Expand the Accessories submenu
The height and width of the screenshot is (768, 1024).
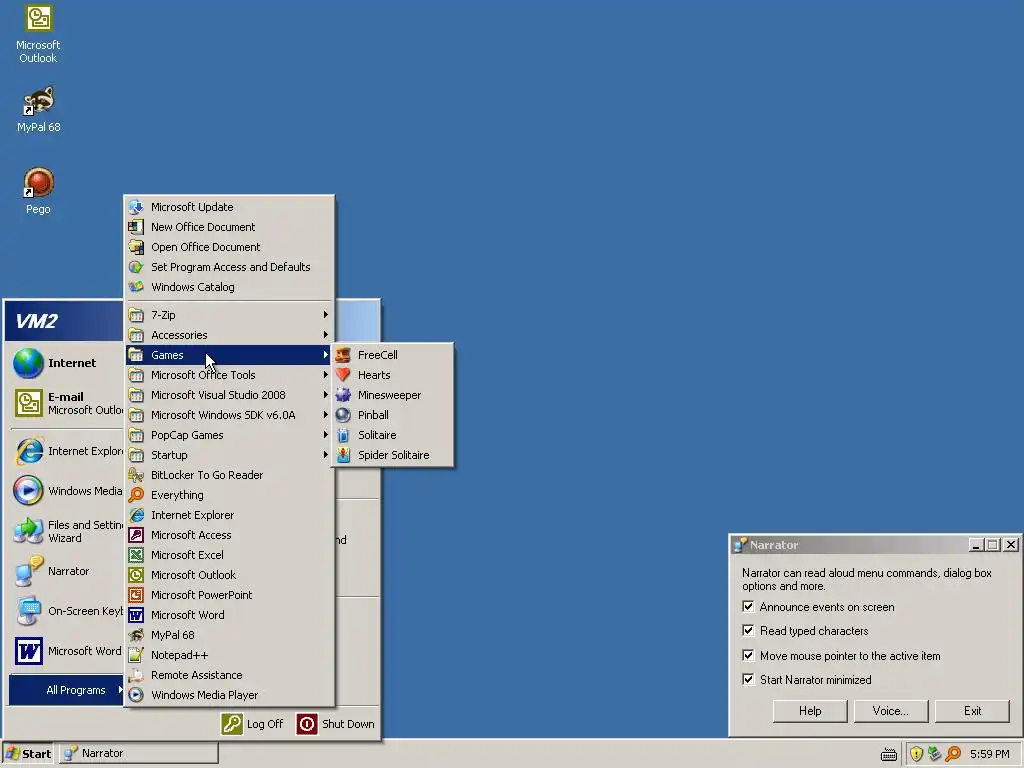[229, 335]
